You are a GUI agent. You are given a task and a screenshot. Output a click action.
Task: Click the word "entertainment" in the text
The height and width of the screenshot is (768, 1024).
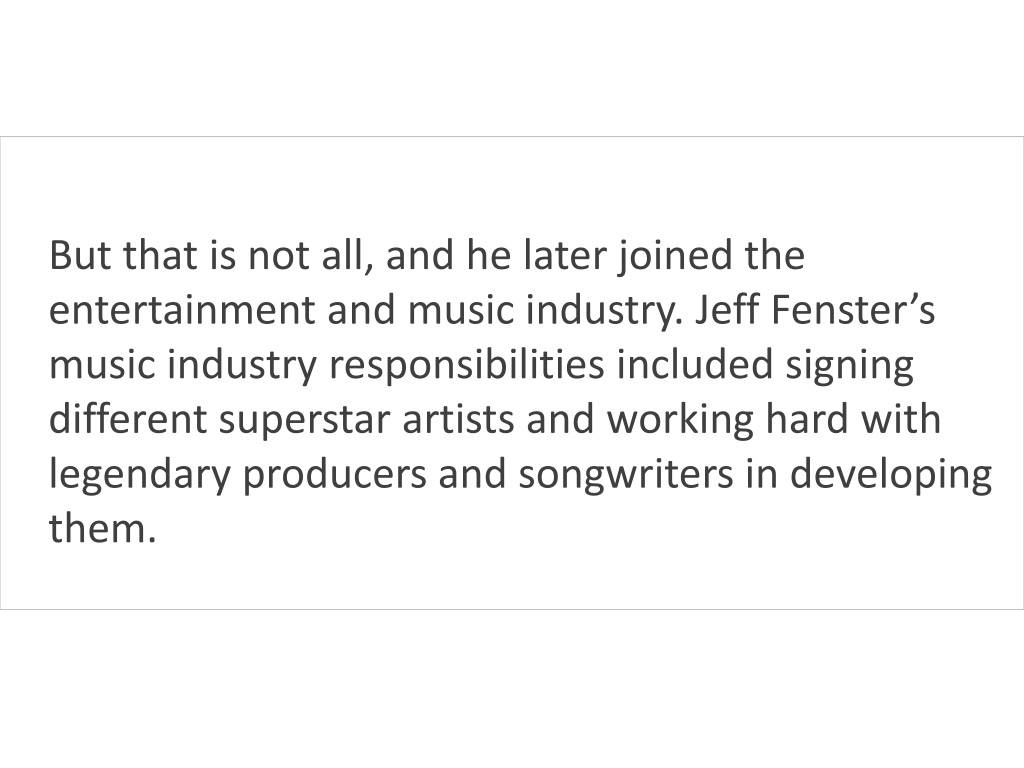pos(182,310)
